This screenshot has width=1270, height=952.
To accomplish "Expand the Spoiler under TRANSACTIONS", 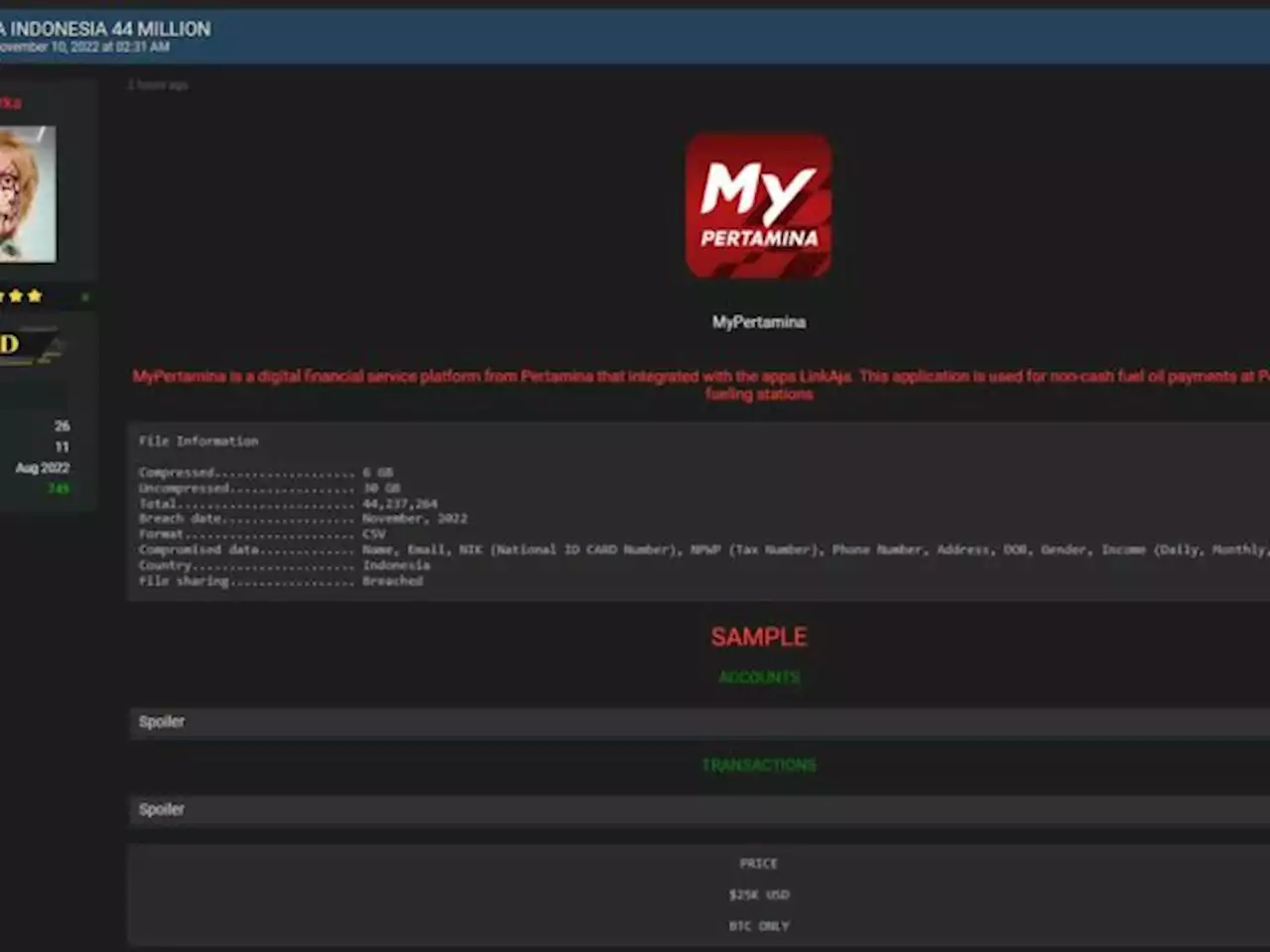I will click(x=698, y=809).
